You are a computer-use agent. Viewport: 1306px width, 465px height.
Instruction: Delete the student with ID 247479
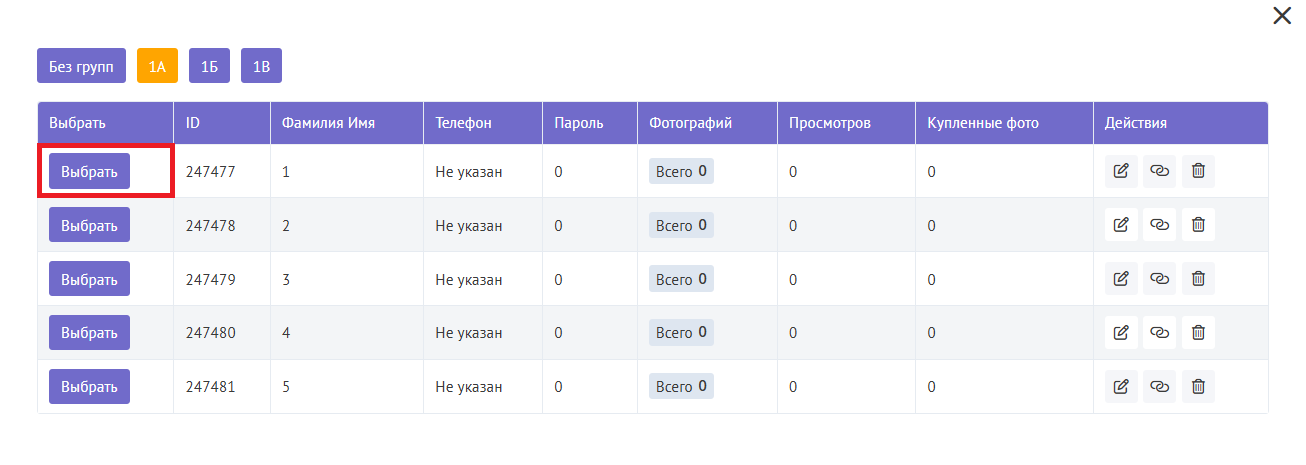(1198, 279)
